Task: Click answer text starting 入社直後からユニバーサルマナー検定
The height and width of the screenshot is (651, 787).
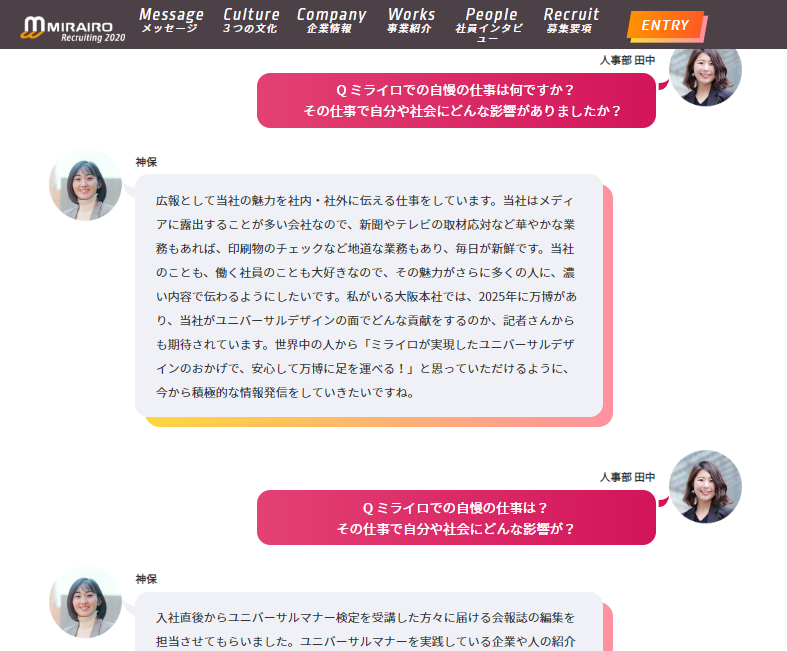Action: click(366, 629)
